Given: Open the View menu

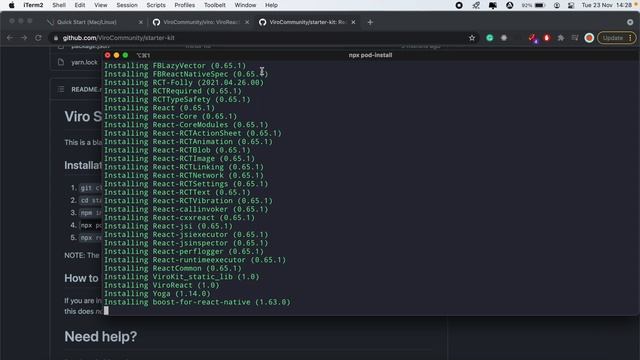Looking at the screenshot, I should [x=100, y=5].
